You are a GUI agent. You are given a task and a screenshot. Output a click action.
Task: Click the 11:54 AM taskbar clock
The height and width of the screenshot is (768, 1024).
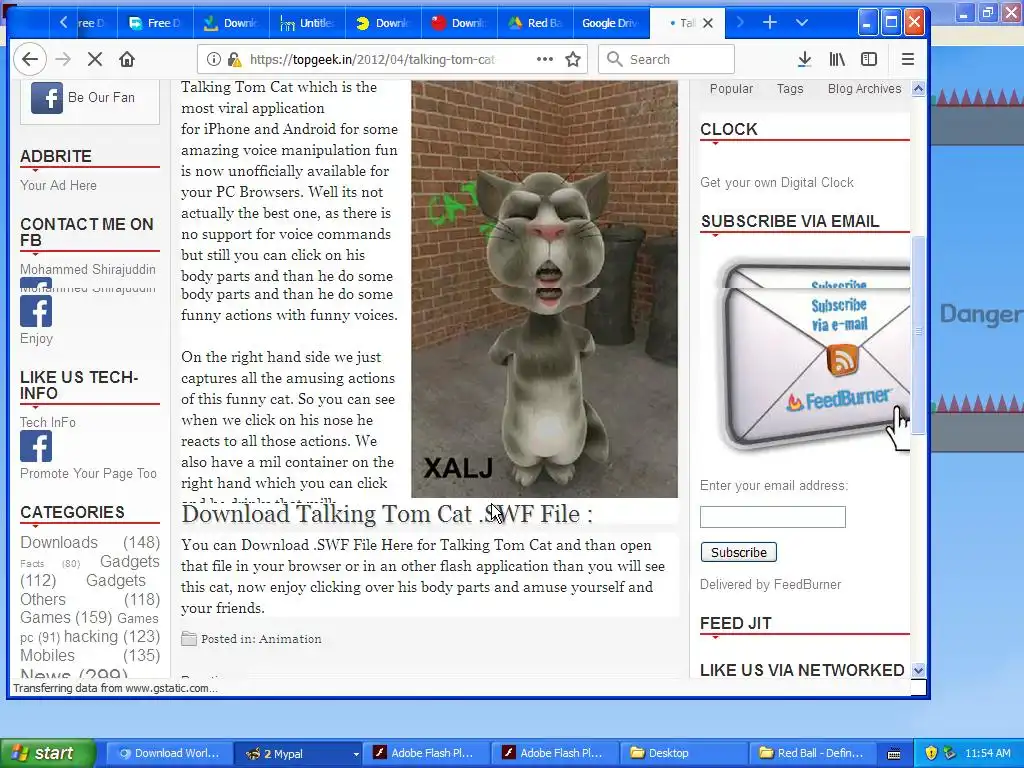point(987,753)
